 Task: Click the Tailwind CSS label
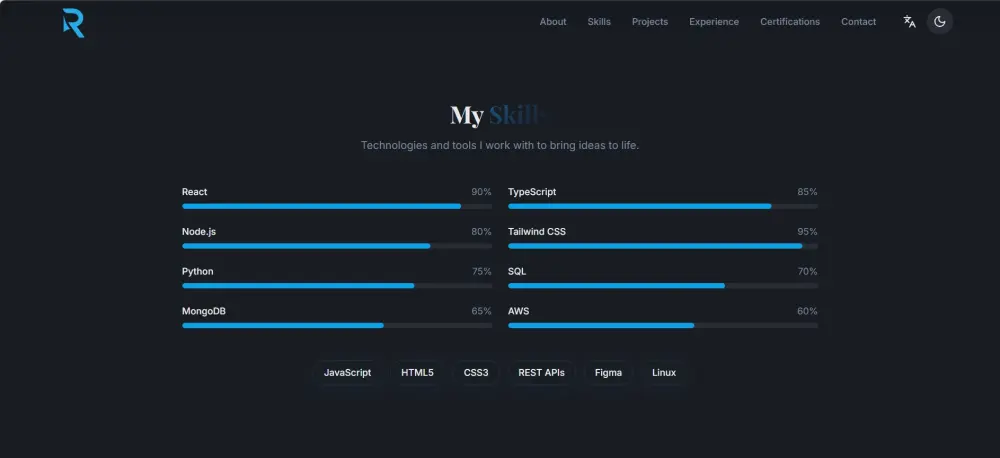(x=537, y=232)
